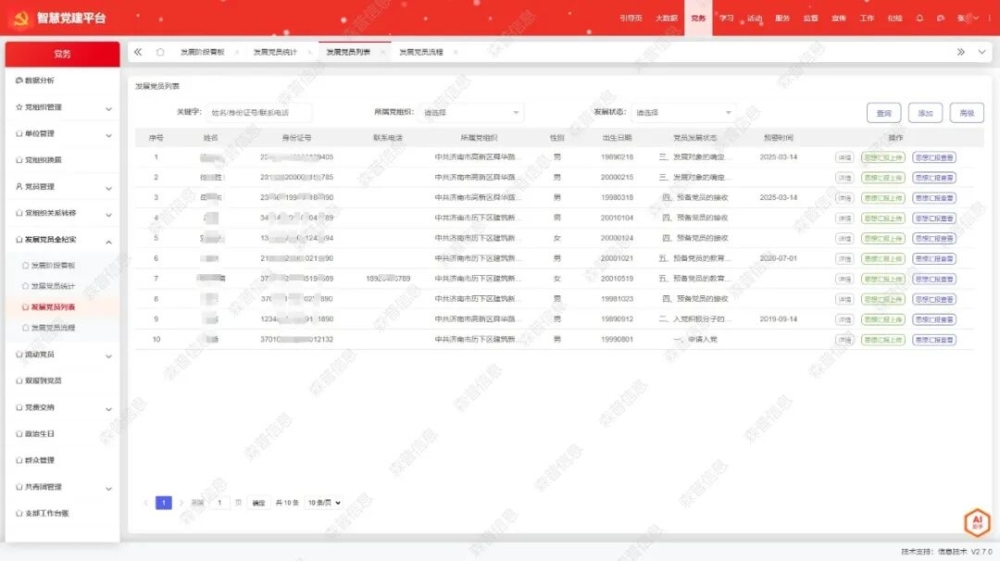
Task: Click the 详情 button in row 1
Action: 845,157
